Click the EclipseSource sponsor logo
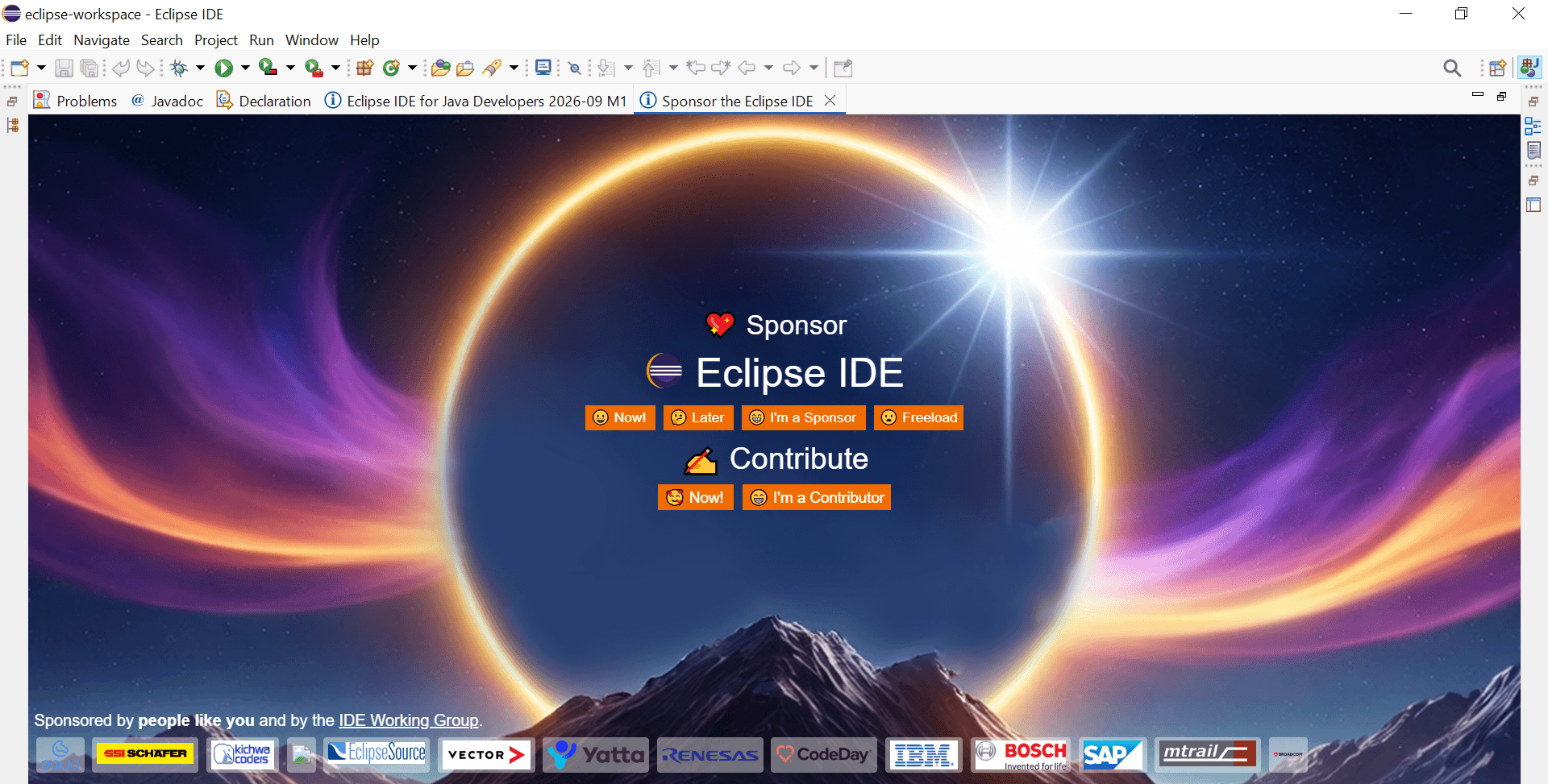The height and width of the screenshot is (784, 1548). [x=377, y=754]
